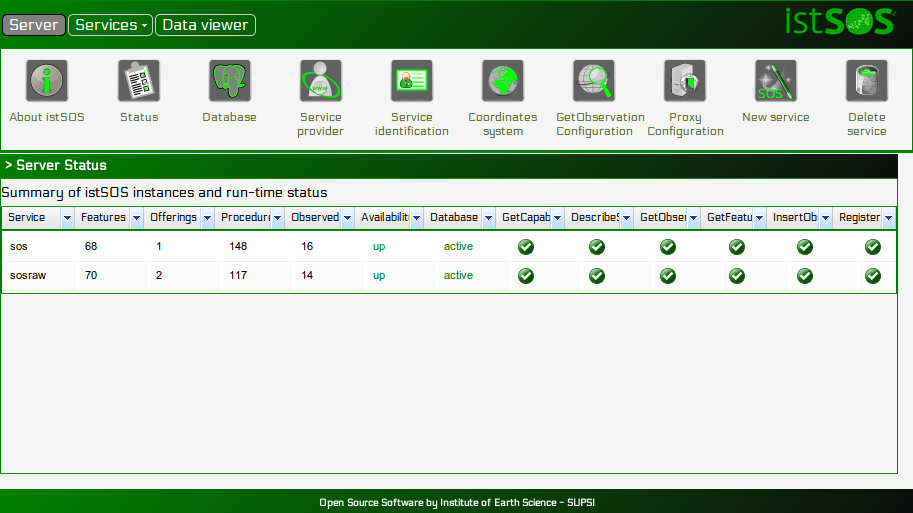Open the InsertObservation column dropdown arrow
The width and height of the screenshot is (913, 513).
[x=825, y=218]
